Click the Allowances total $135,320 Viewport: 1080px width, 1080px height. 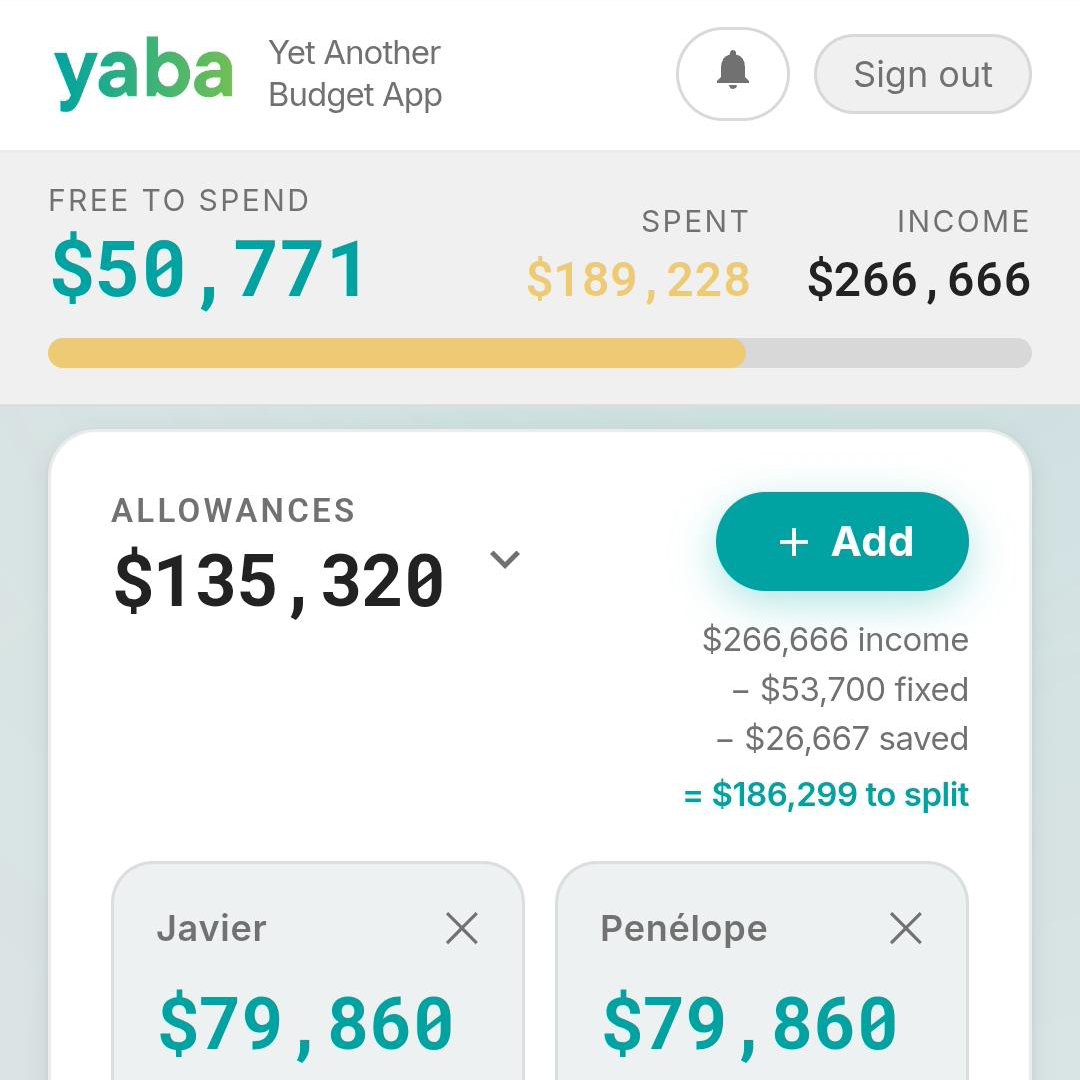279,581
